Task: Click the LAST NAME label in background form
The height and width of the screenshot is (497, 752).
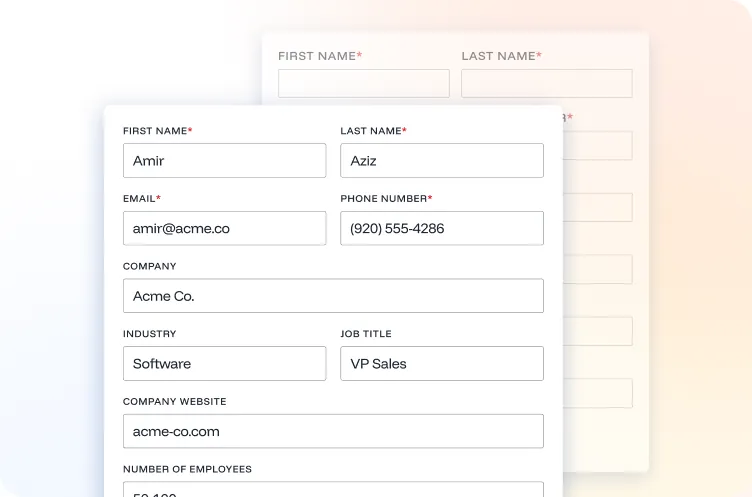Action: [x=498, y=56]
